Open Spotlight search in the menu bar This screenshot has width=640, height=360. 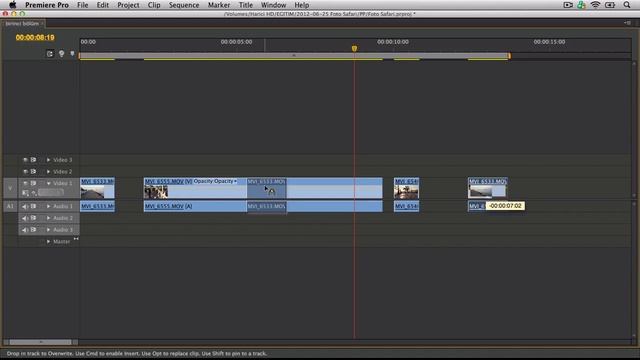pos(627,5)
